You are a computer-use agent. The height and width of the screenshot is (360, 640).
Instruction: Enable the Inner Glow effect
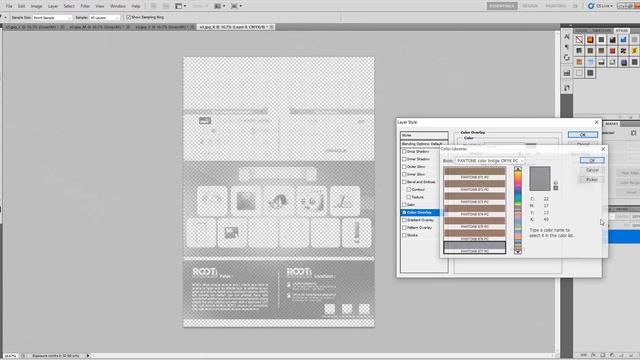point(404,174)
